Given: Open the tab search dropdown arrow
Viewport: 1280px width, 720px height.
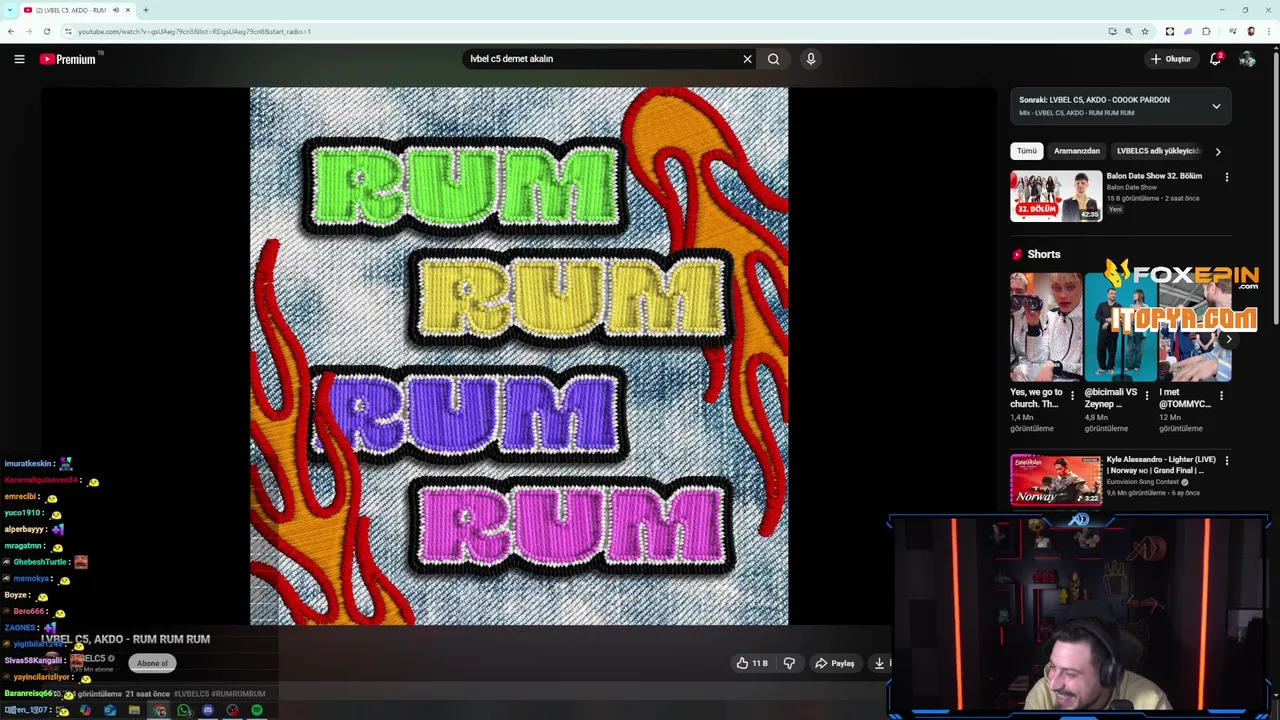Looking at the screenshot, I should tap(9, 10).
